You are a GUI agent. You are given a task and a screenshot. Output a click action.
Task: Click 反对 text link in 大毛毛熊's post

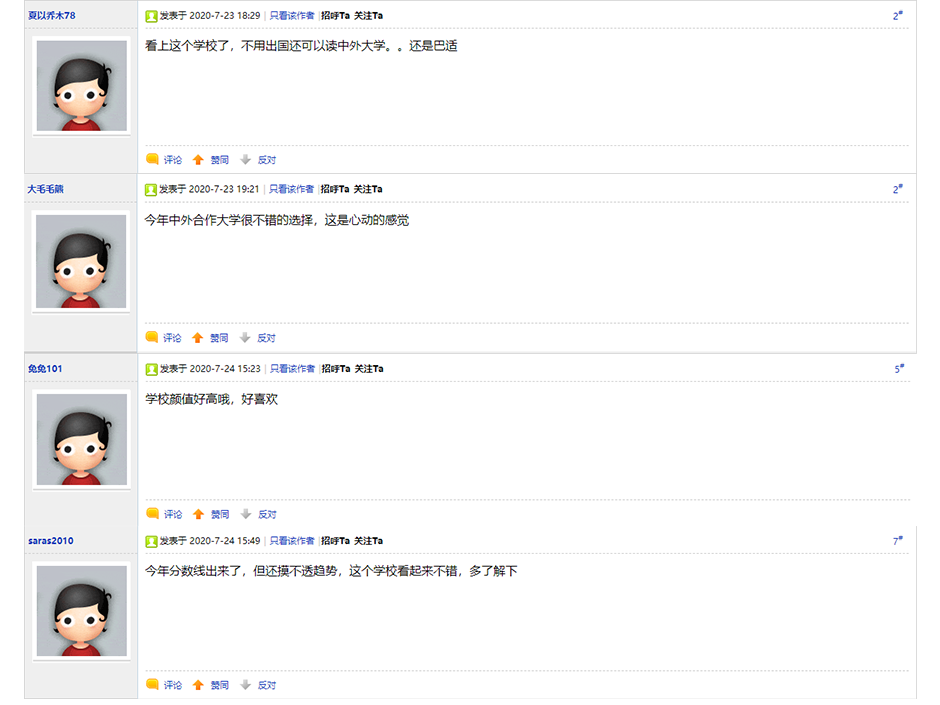[266, 338]
